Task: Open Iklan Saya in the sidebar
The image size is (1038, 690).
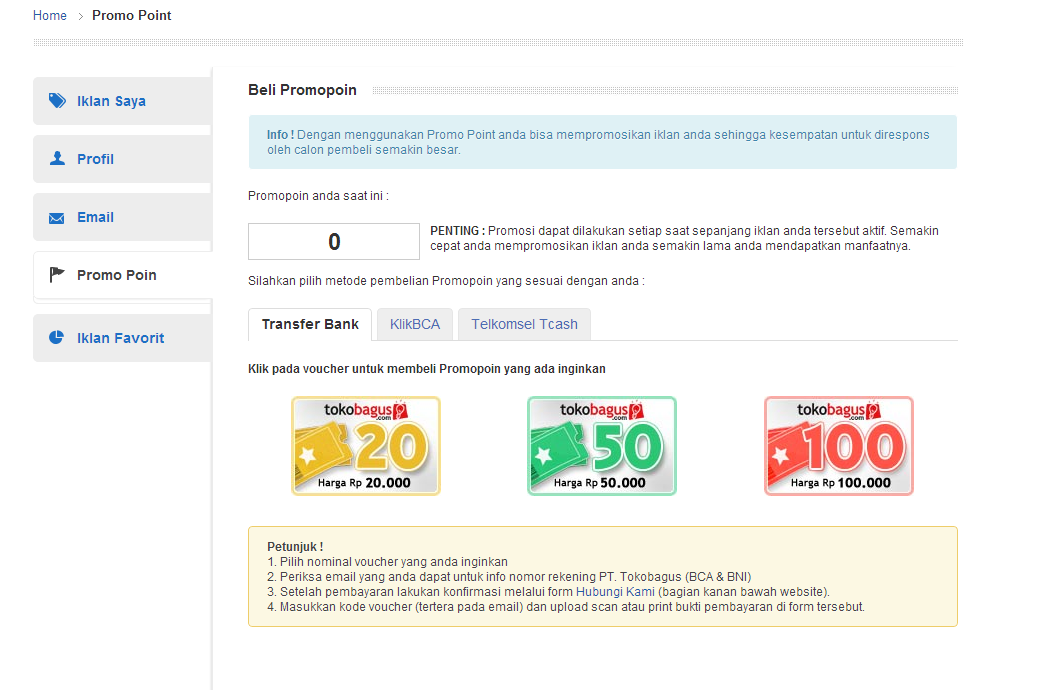Action: click(111, 101)
